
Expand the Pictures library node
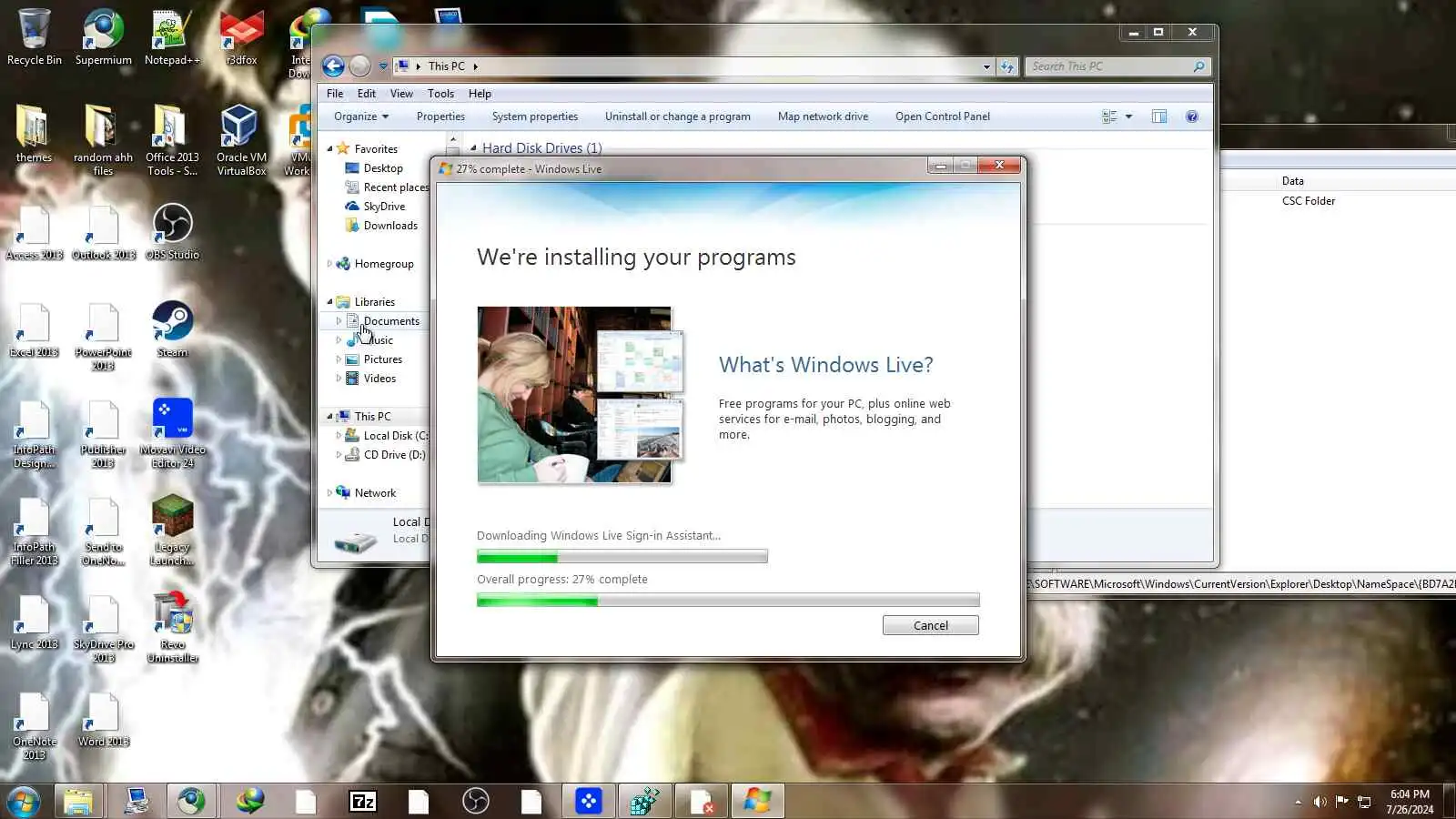[339, 359]
